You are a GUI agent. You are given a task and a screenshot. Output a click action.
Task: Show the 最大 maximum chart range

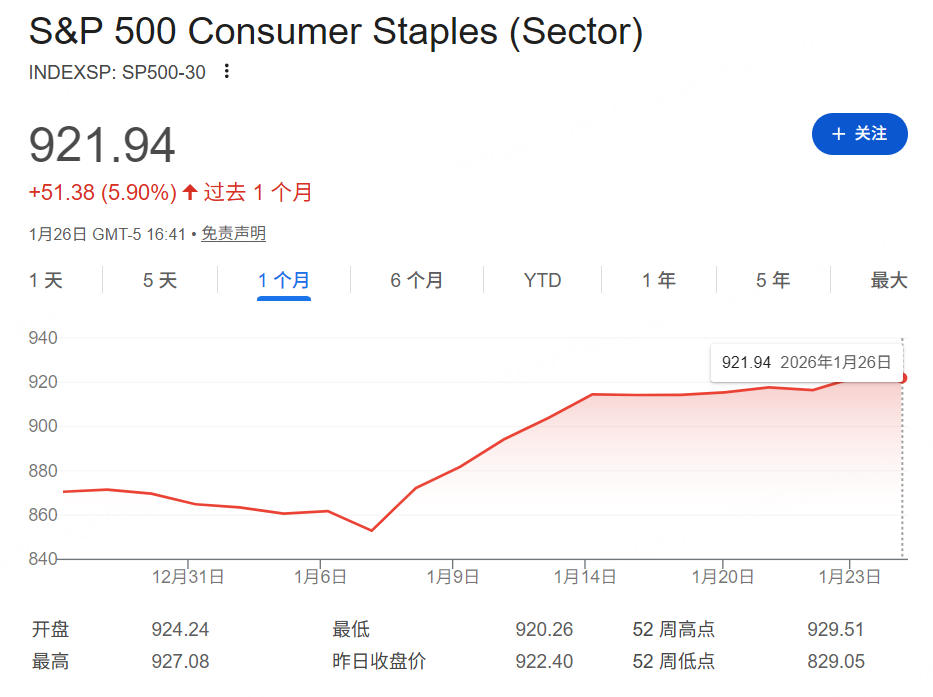point(888,281)
